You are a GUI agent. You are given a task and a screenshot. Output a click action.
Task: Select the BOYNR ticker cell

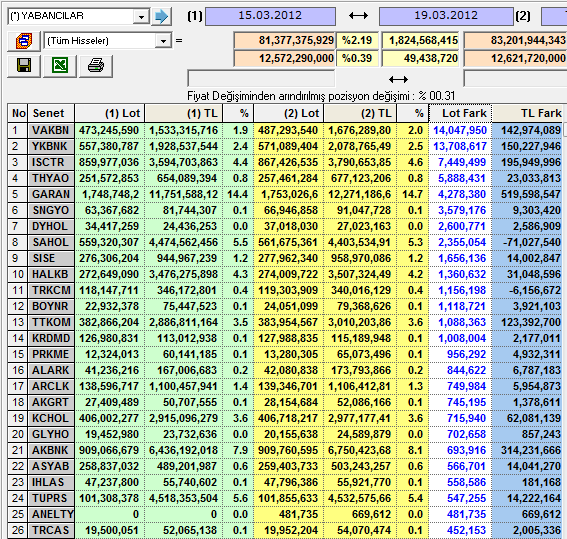(x=51, y=306)
